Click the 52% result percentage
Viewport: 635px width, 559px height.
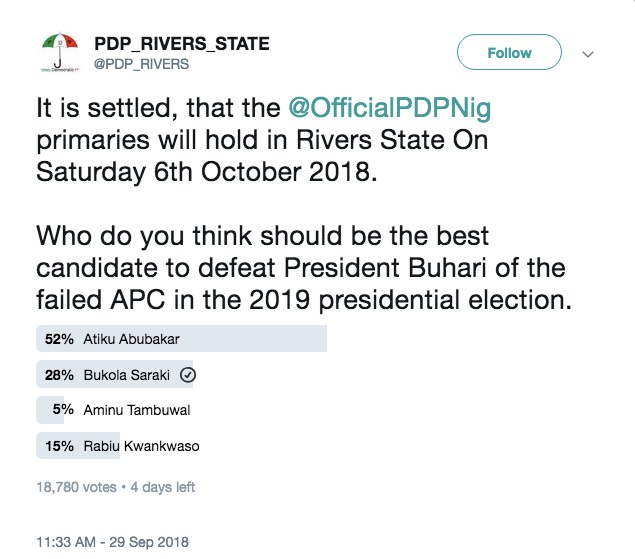pos(58,340)
